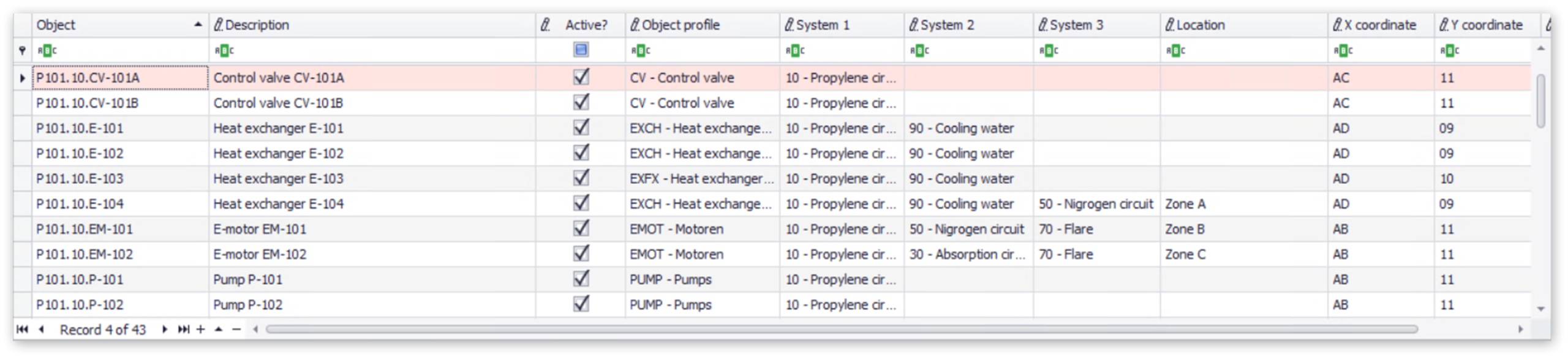Toggle Active checkbox for Heat exchanger E-103
This screenshot has width=1568, height=356.
581,178
